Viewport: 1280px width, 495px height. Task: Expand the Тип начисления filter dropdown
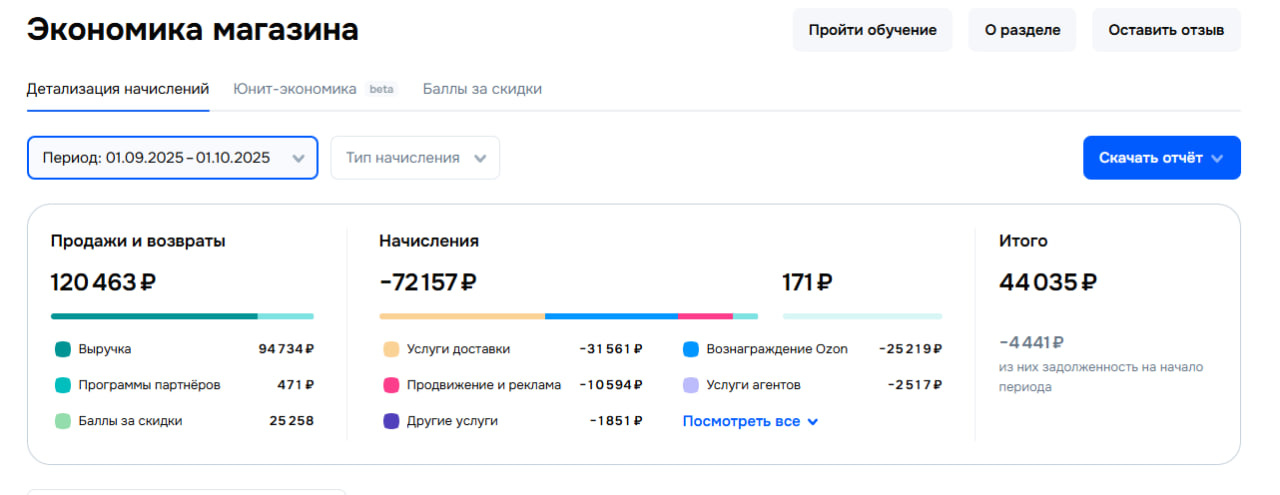415,158
